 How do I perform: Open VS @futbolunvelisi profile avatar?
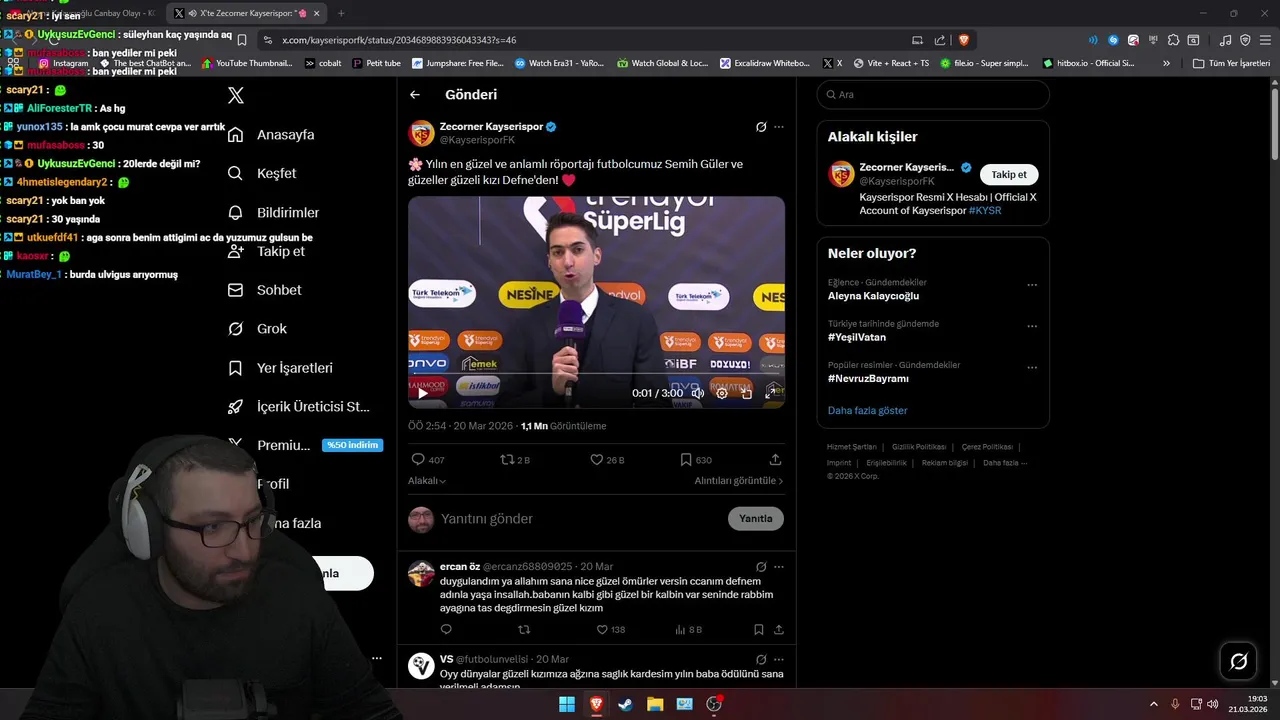pyautogui.click(x=422, y=666)
